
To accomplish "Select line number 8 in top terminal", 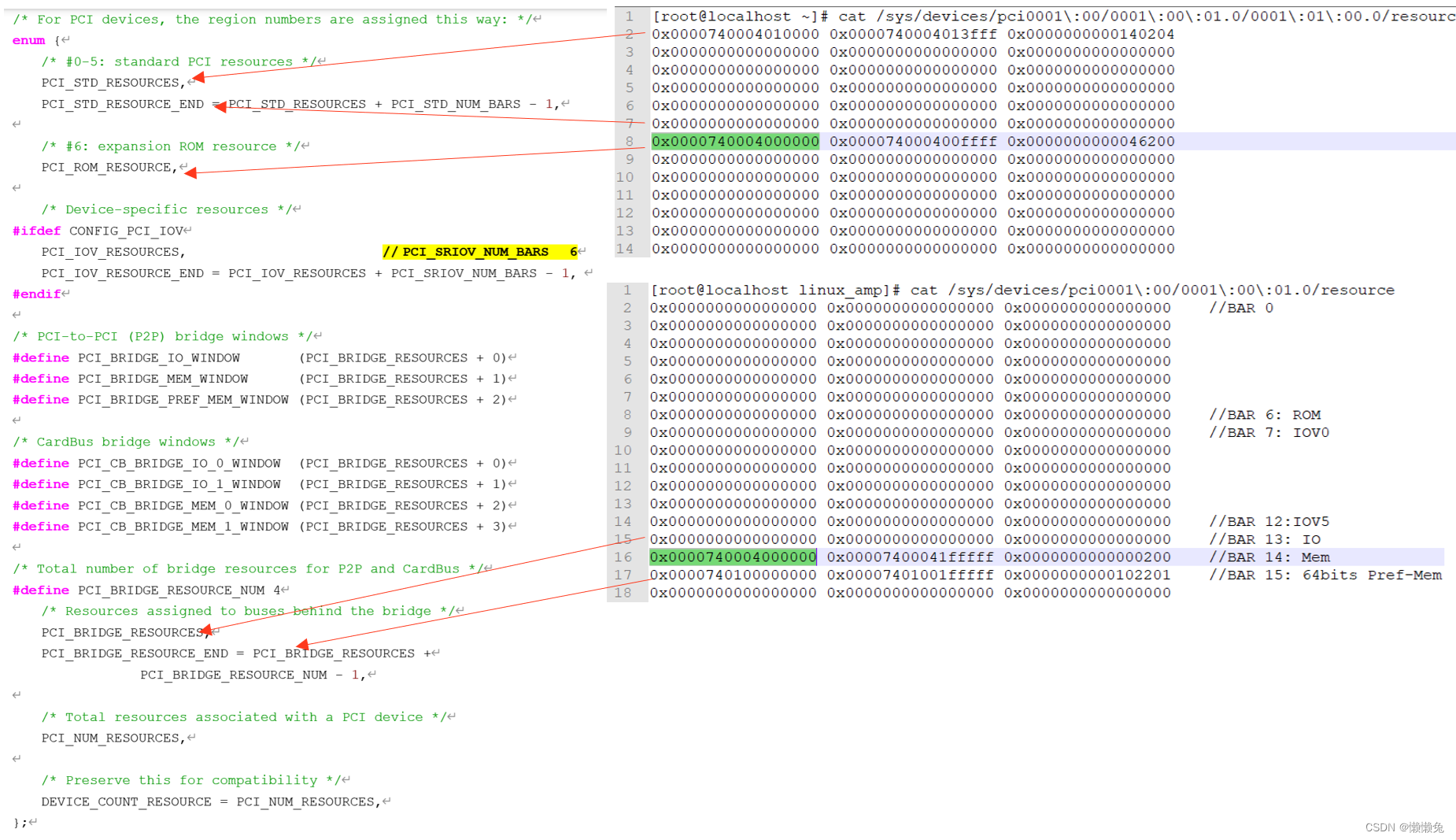I will 629,141.
